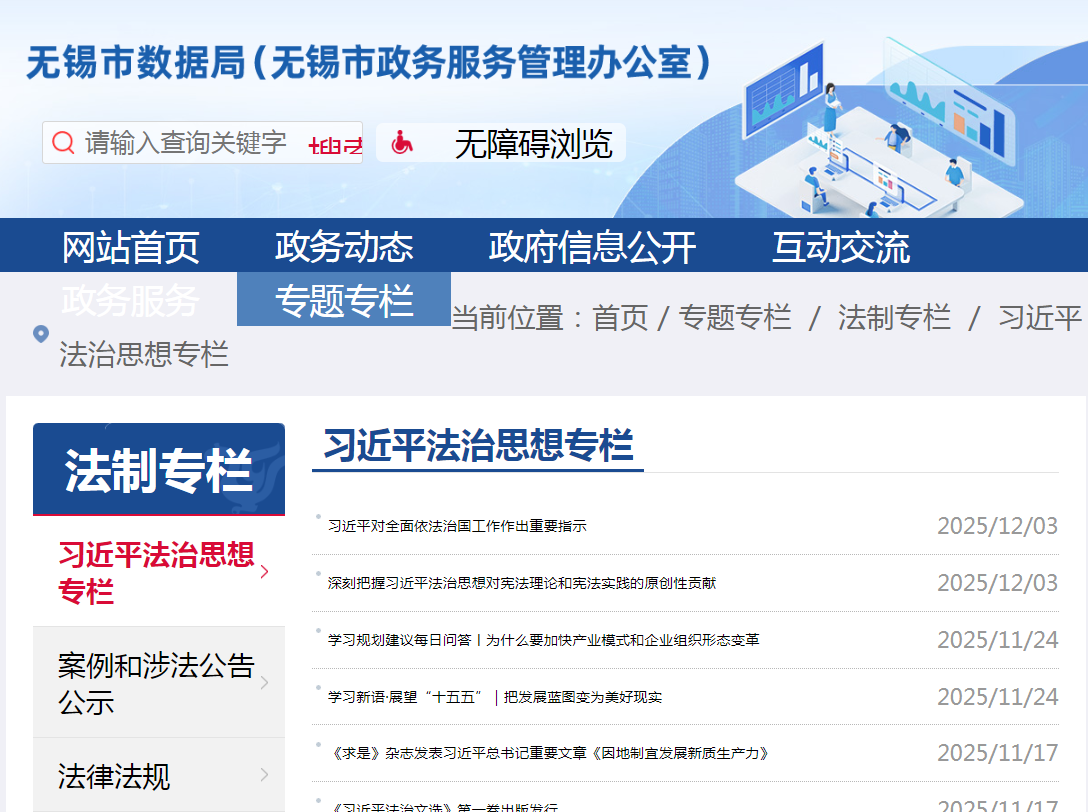Open article about 宪法理论和宪法实践的原创性贡献
Image resolution: width=1088 pixels, height=812 pixels.
(x=522, y=583)
